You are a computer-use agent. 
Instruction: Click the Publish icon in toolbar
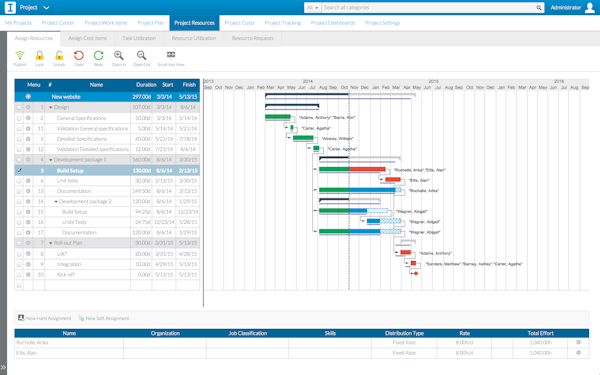coord(20,55)
